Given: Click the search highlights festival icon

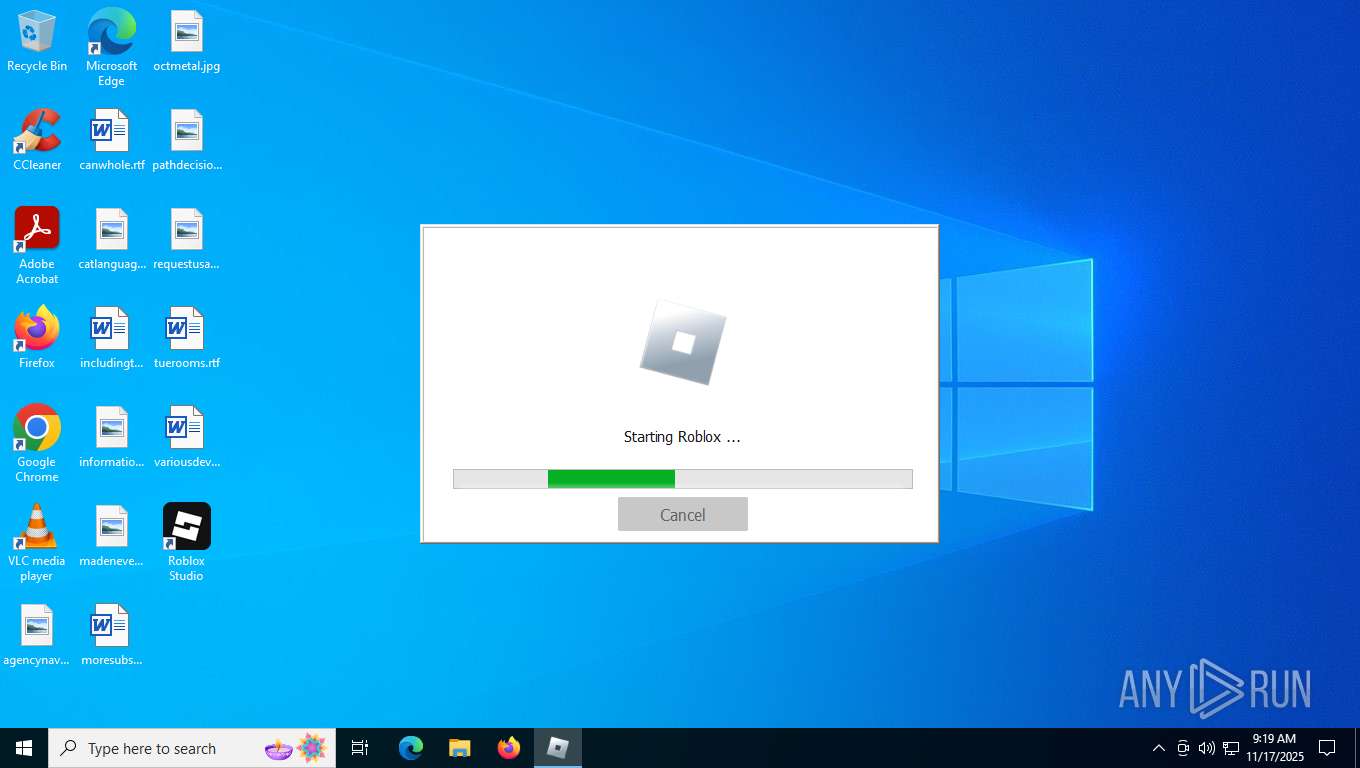Looking at the screenshot, I should point(296,748).
